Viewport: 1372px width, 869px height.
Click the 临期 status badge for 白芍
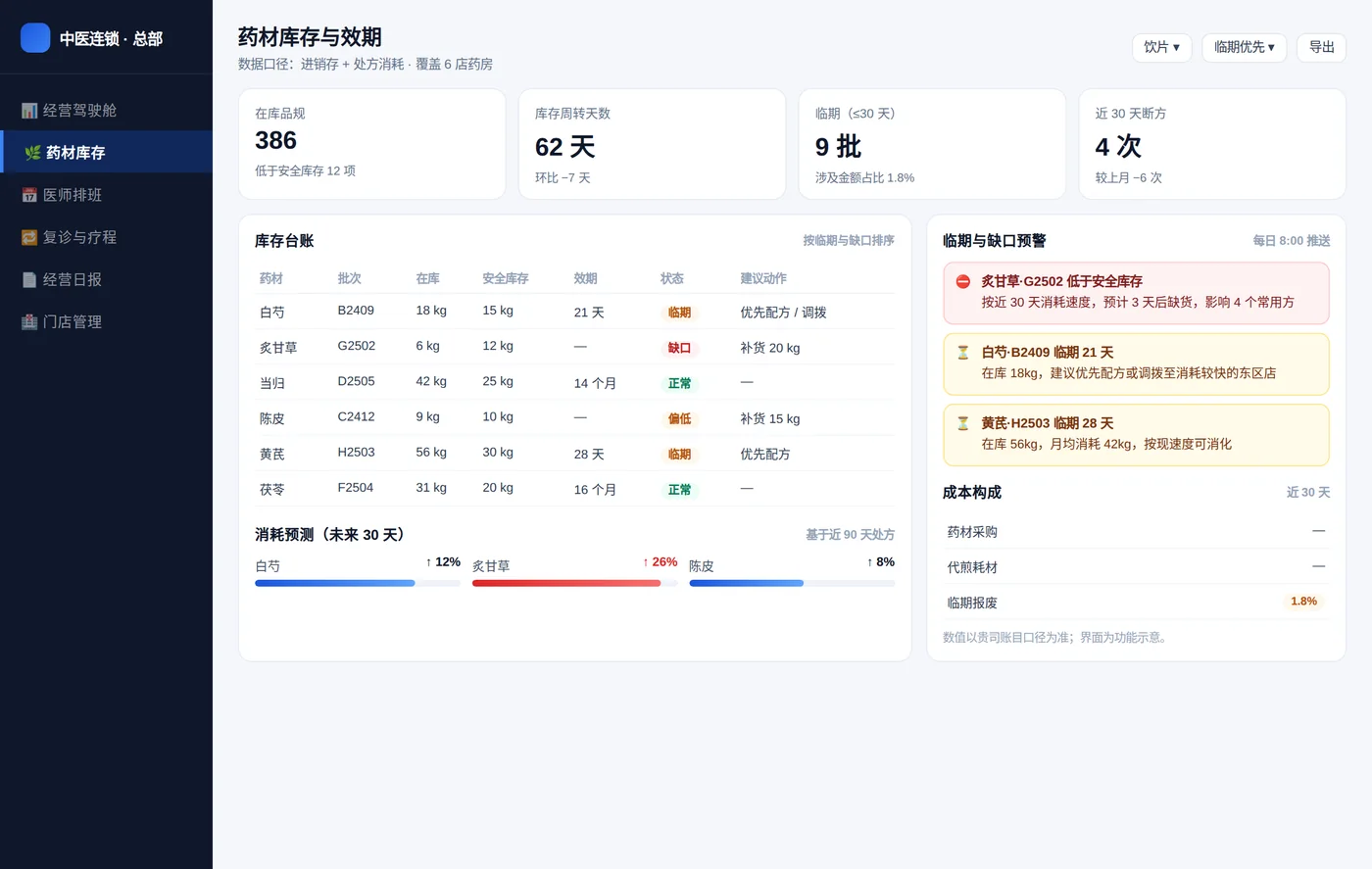coord(679,313)
